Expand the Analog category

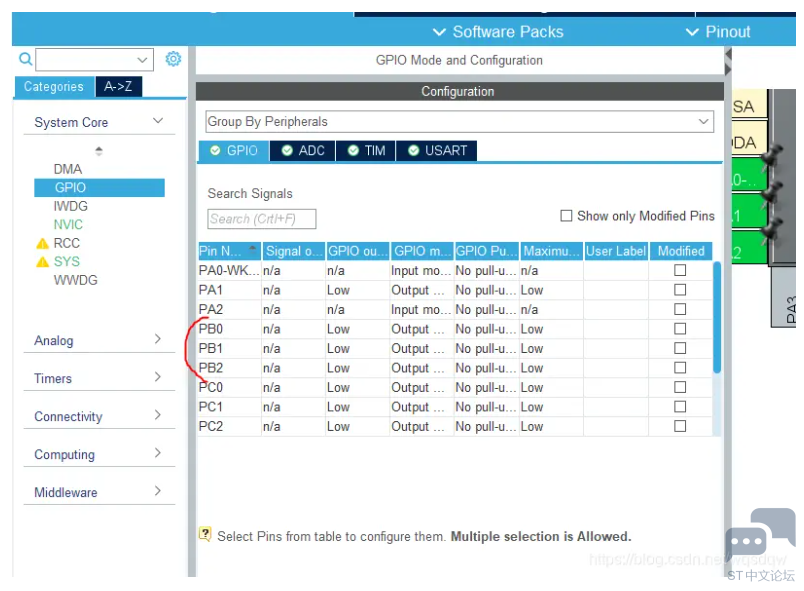[99, 340]
